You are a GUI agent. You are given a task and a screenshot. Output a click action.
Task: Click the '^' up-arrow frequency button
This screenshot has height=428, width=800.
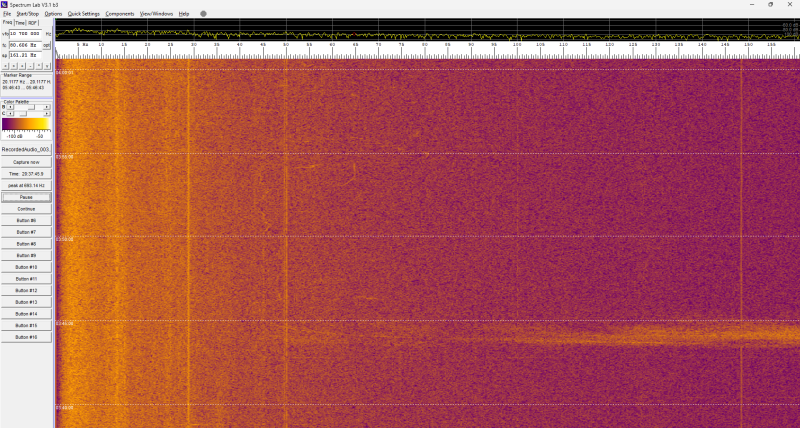click(39, 66)
